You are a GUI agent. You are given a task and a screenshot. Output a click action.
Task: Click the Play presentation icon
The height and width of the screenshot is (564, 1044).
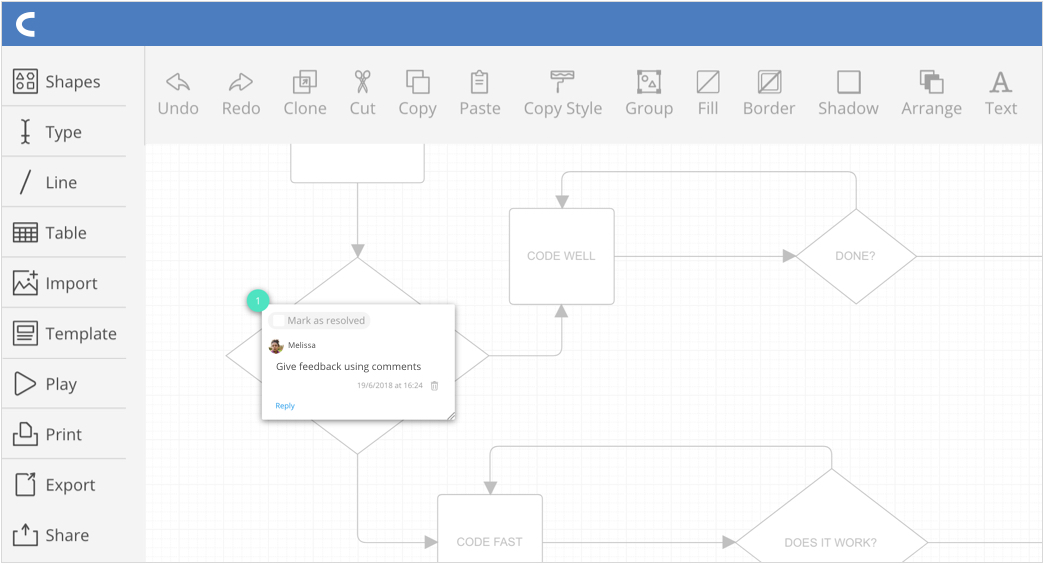coord(26,384)
